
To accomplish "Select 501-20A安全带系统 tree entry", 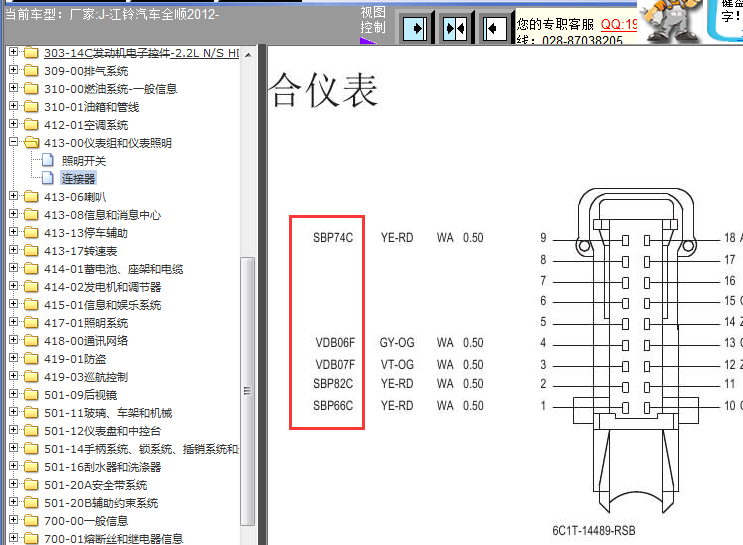I will click(x=96, y=485).
